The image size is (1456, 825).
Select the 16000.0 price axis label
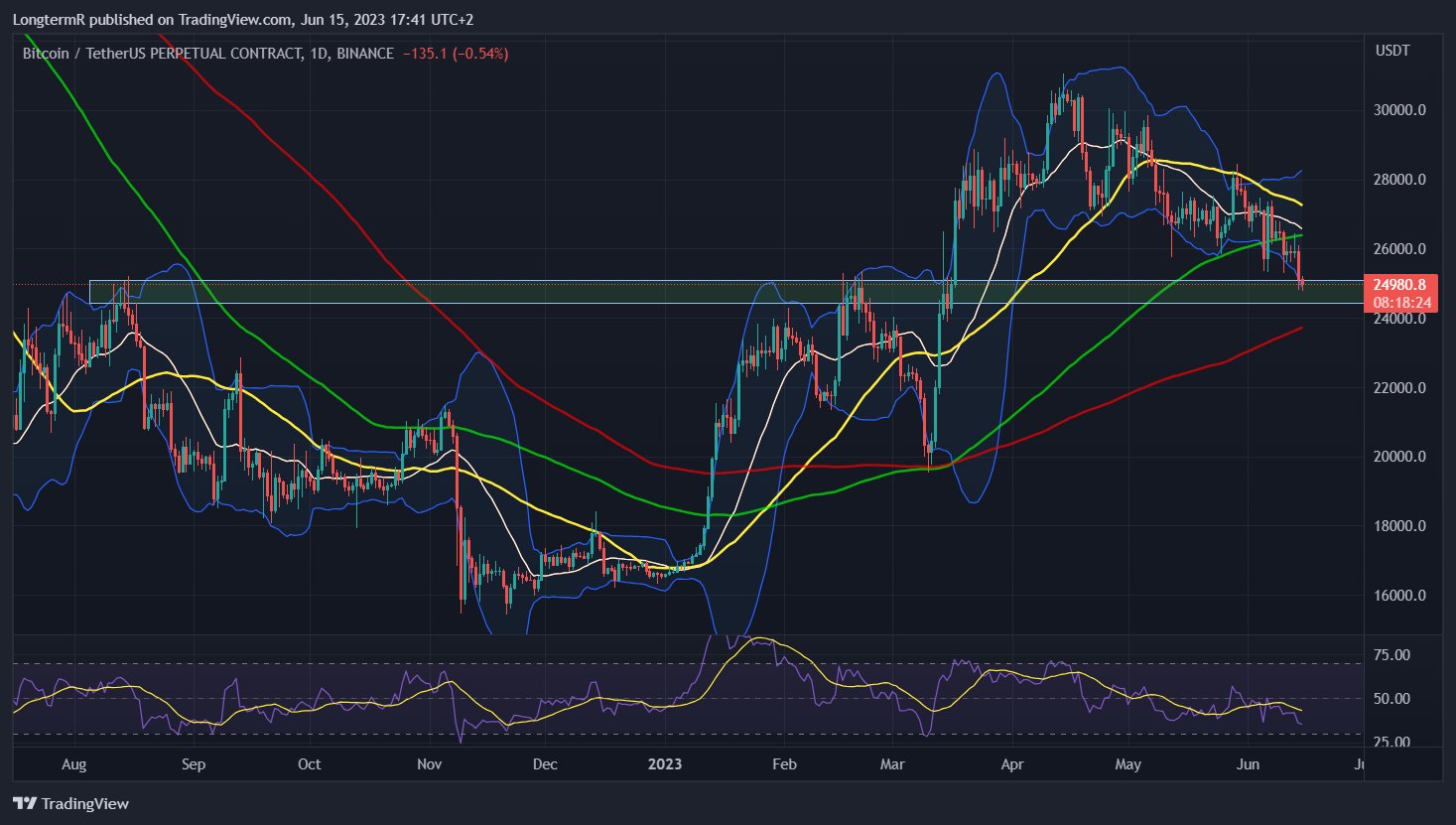[x=1399, y=596]
